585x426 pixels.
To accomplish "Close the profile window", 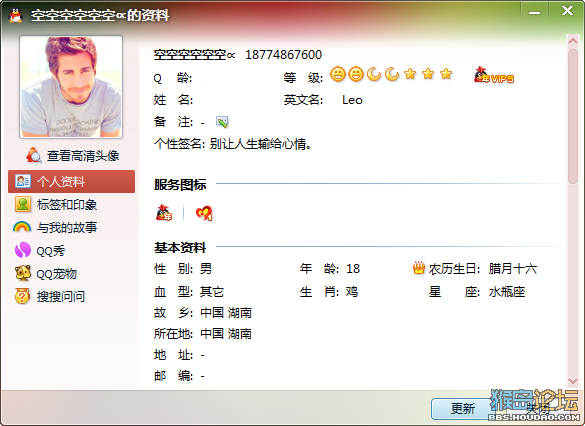I will 567,11.
